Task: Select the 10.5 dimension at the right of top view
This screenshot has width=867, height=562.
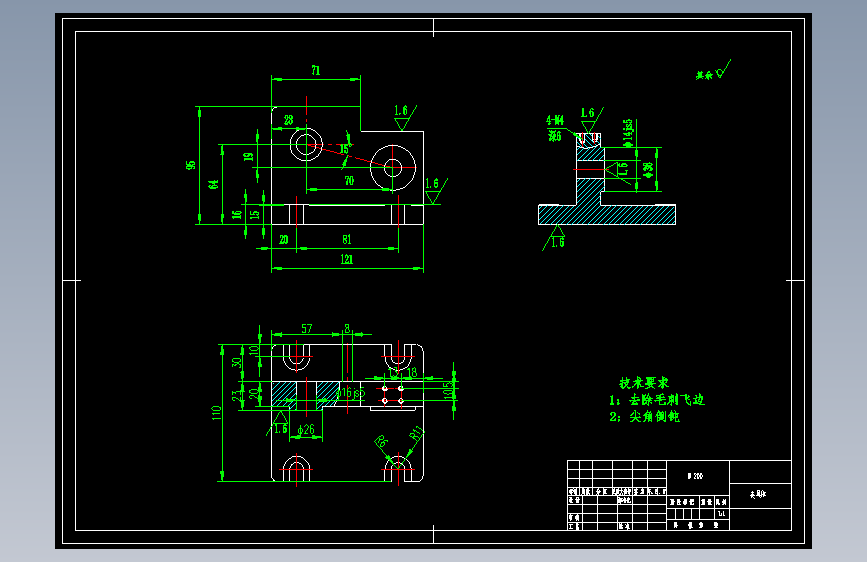Action: point(448,390)
